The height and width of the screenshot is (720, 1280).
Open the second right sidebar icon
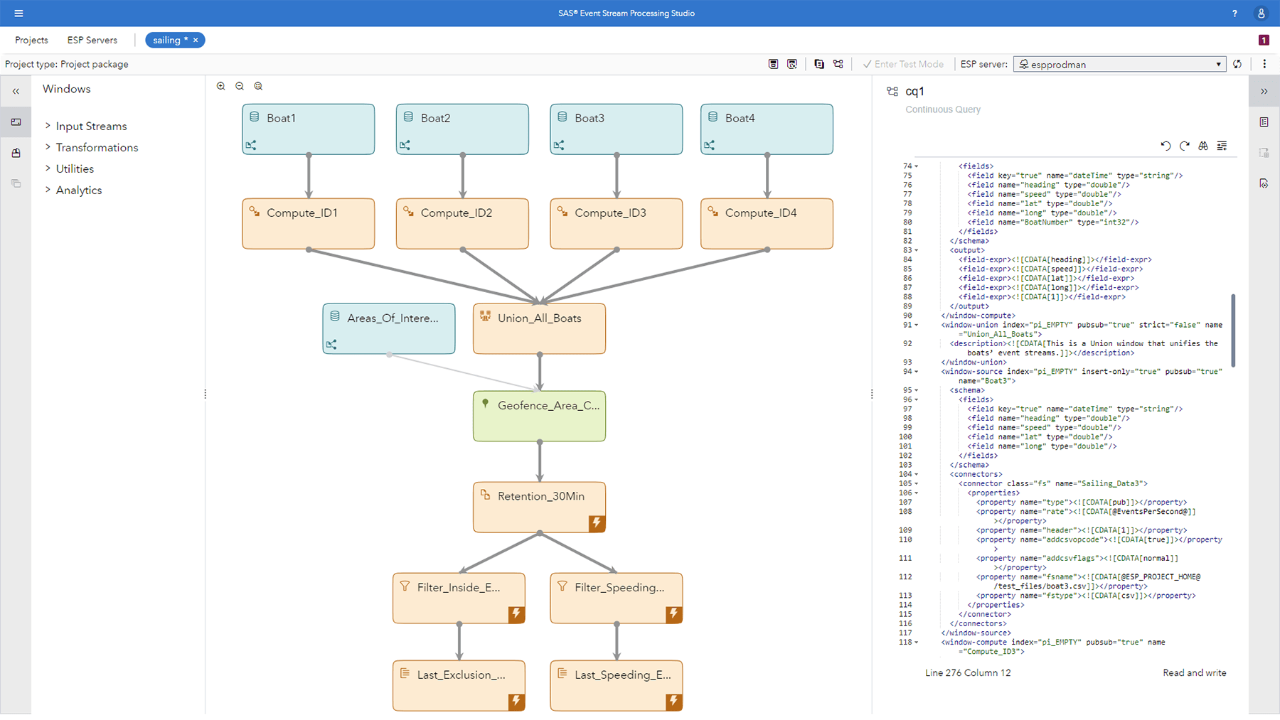(x=1264, y=153)
